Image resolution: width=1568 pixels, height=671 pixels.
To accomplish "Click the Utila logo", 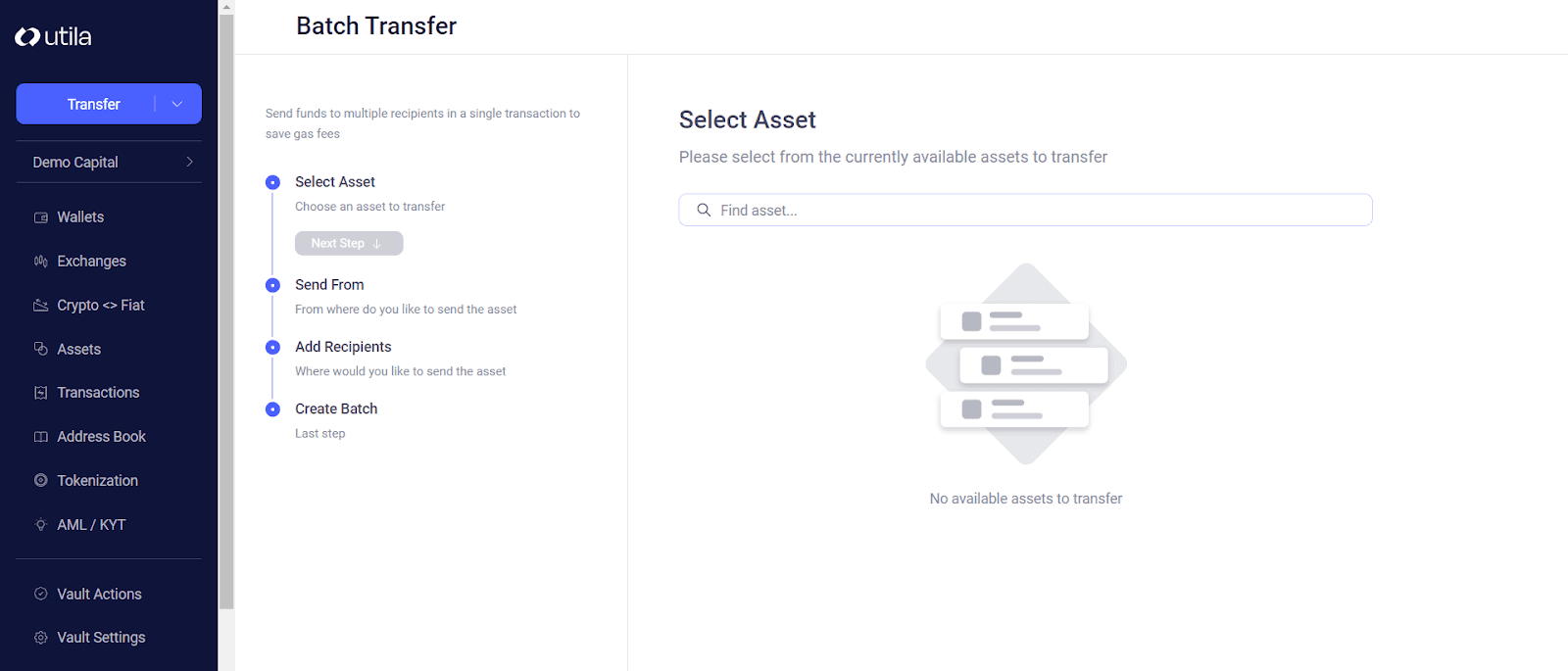I will [53, 36].
